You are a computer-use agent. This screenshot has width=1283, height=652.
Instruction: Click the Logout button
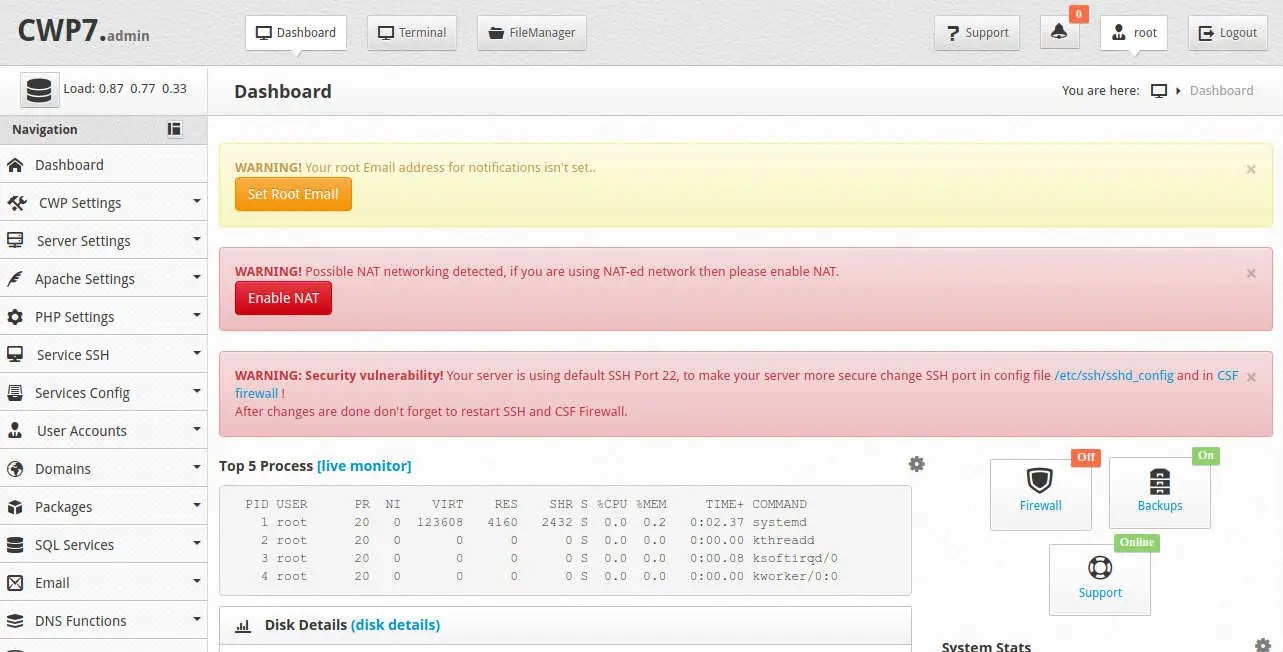click(1227, 32)
